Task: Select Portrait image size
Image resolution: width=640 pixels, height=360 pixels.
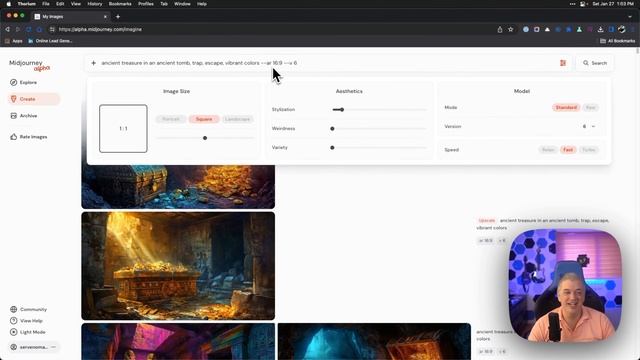Action: [171, 119]
